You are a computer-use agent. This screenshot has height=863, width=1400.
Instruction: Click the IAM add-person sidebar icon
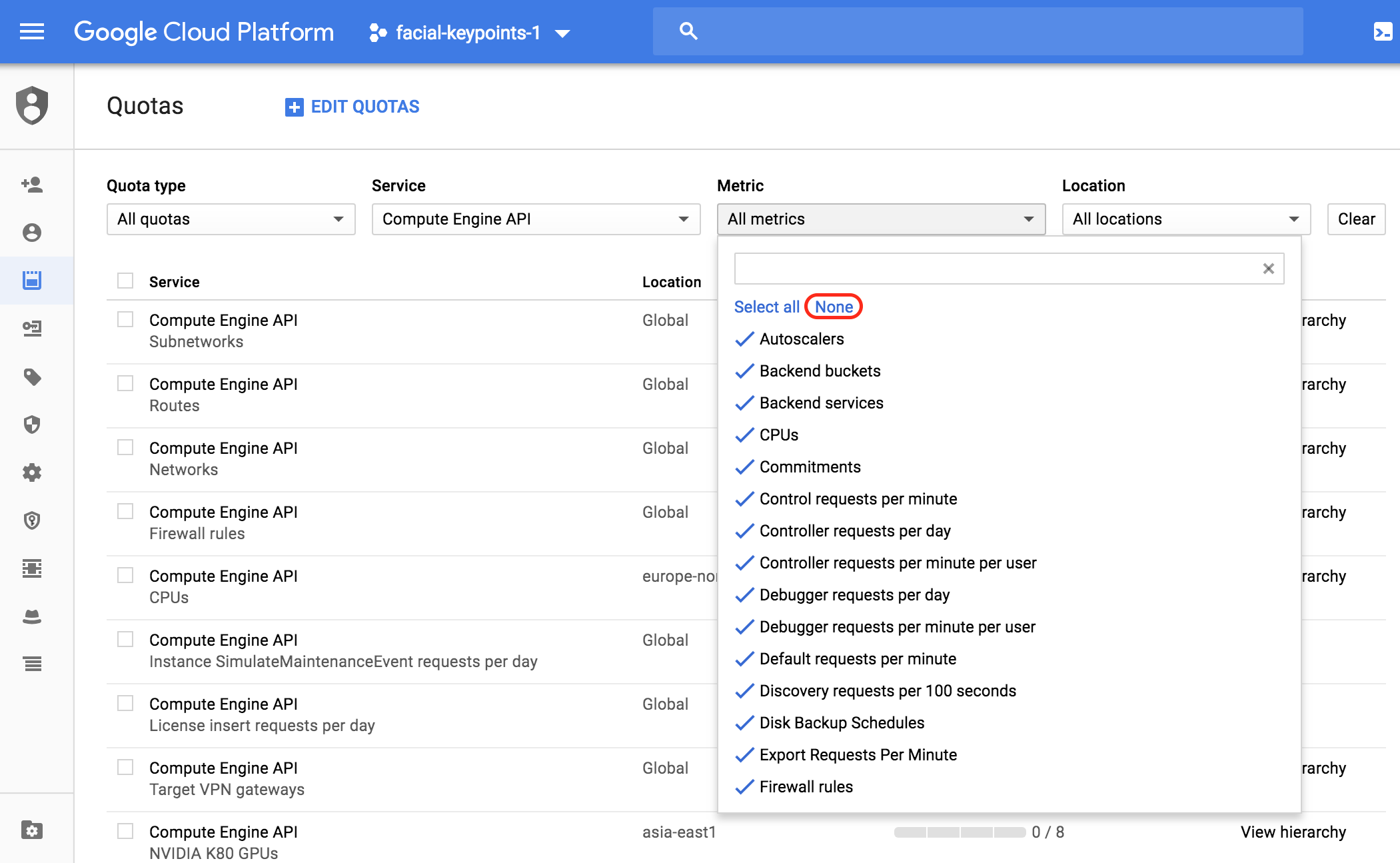[31, 184]
